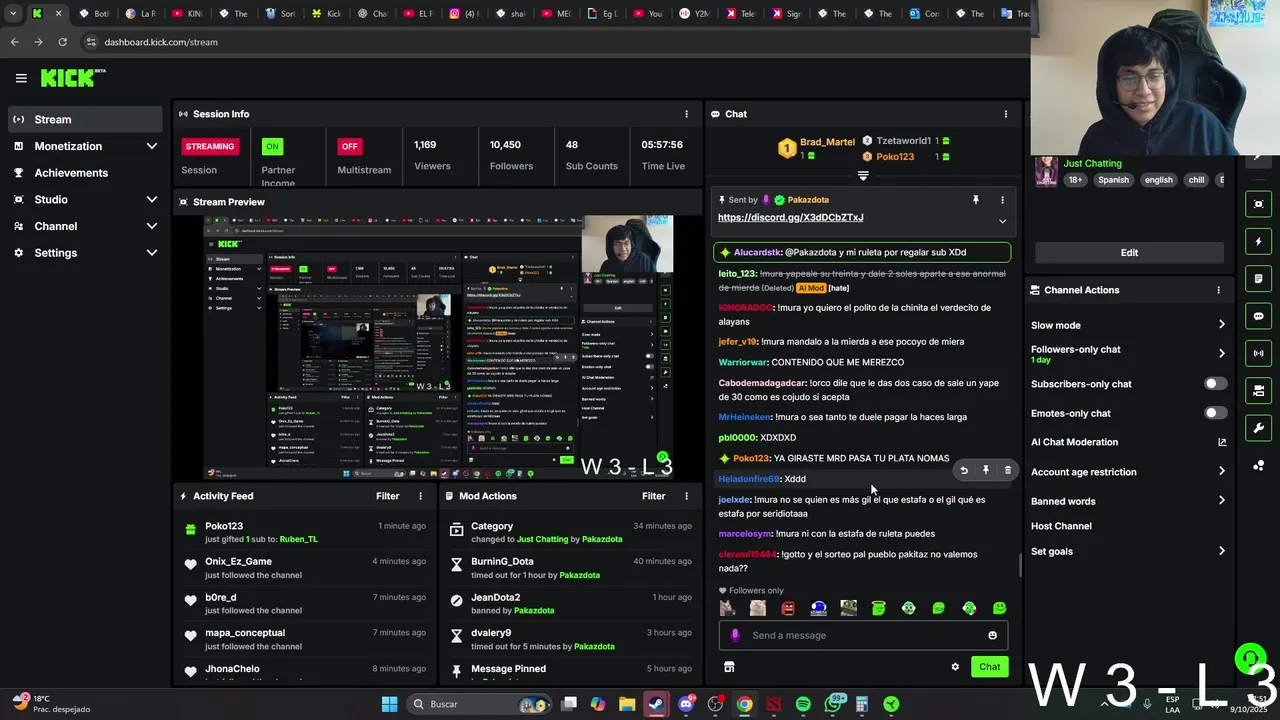The width and height of the screenshot is (1280, 720).
Task: Insert the green halo emote
Action: [878, 608]
